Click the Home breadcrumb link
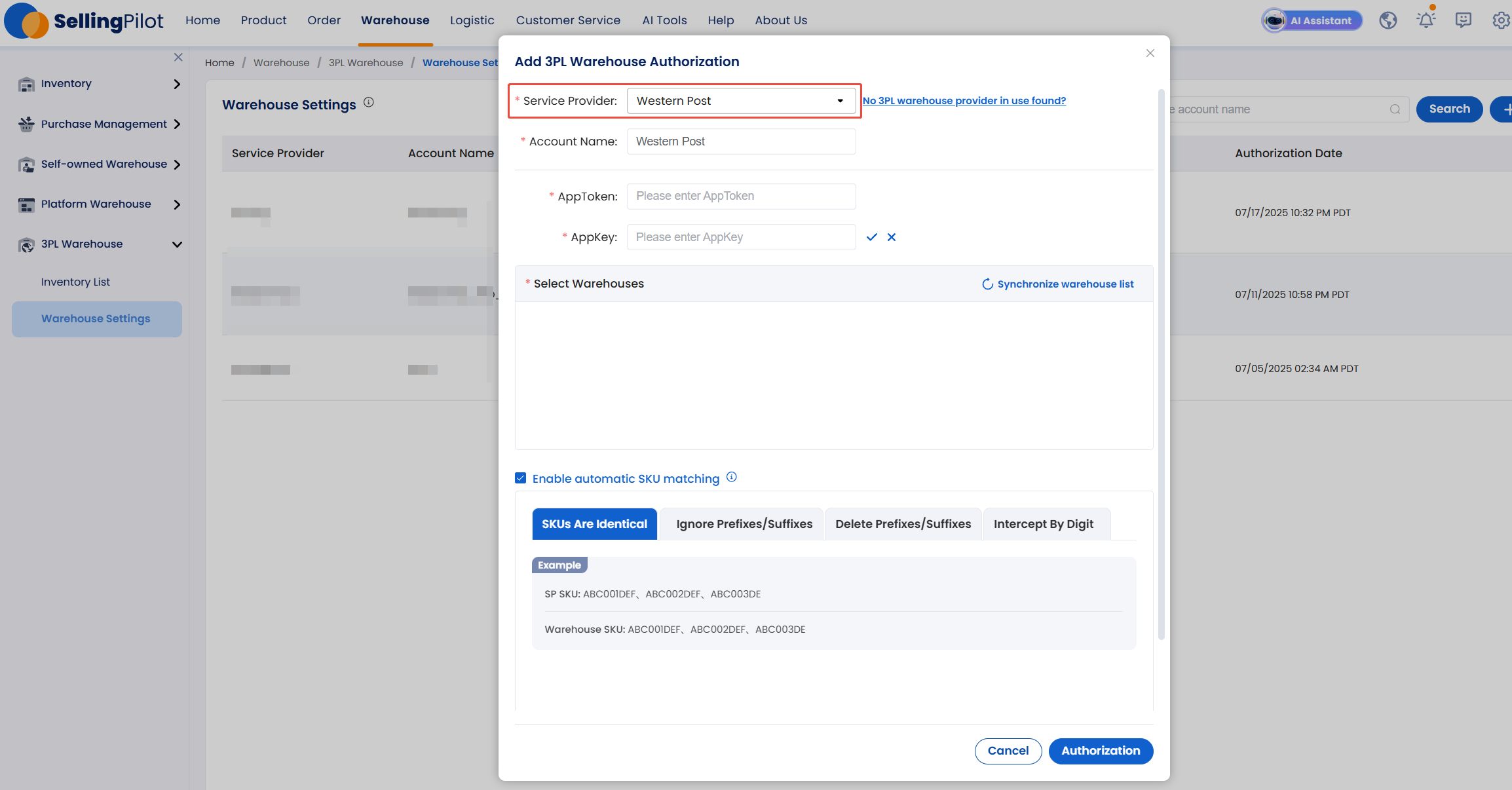Viewport: 1512px width, 790px height. click(x=219, y=63)
